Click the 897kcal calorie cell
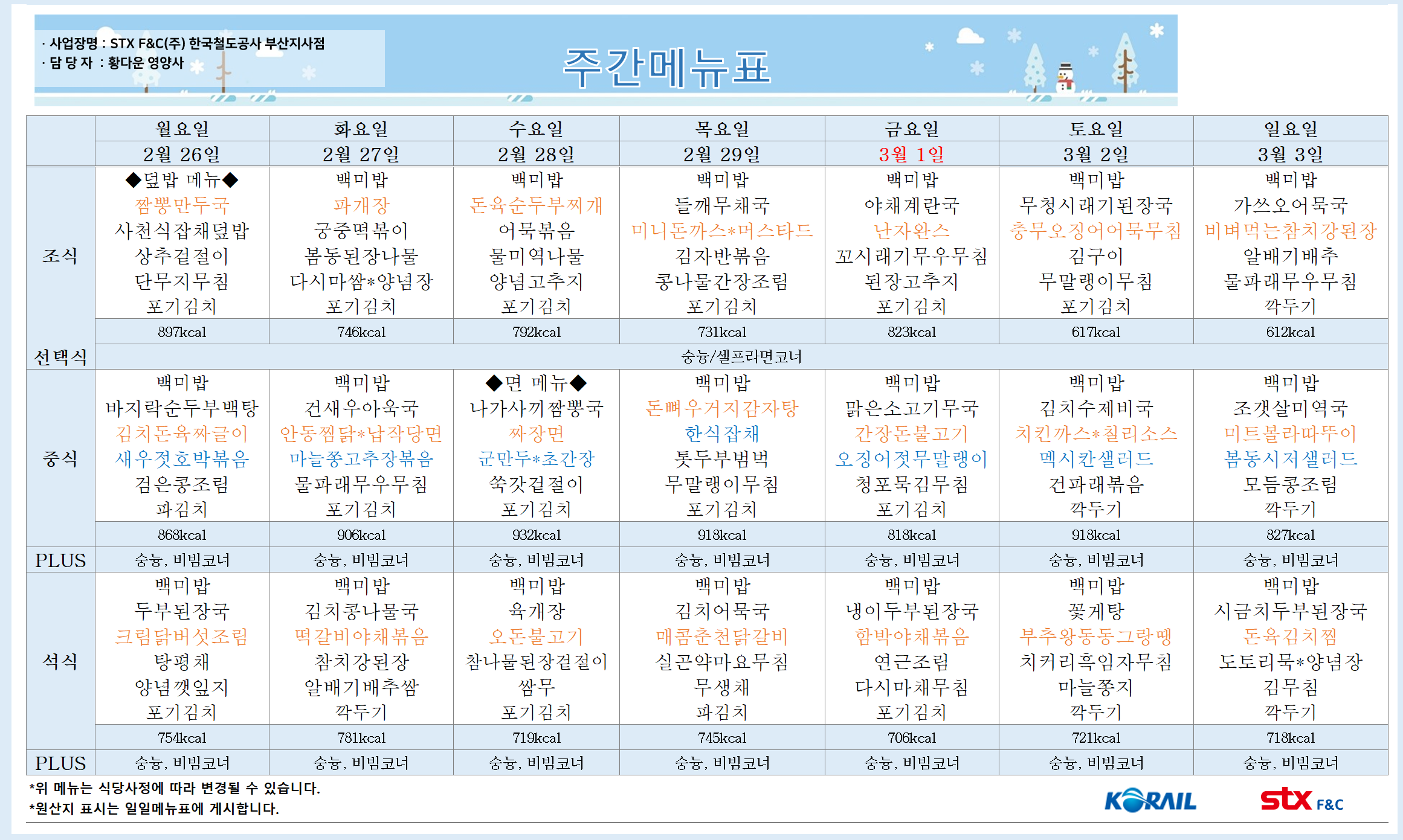 (x=182, y=332)
